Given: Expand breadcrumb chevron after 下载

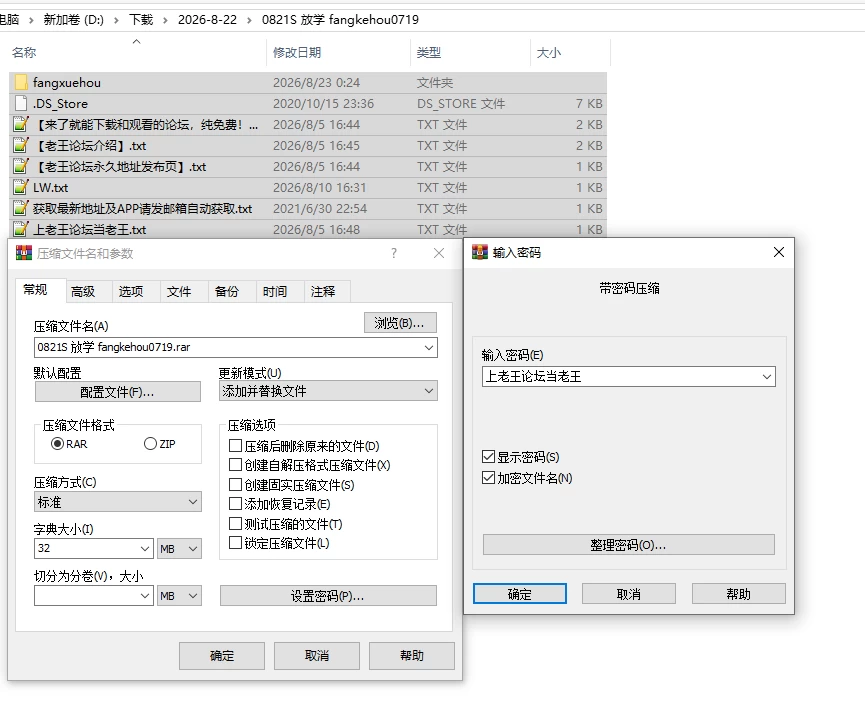Looking at the screenshot, I should (165, 20).
